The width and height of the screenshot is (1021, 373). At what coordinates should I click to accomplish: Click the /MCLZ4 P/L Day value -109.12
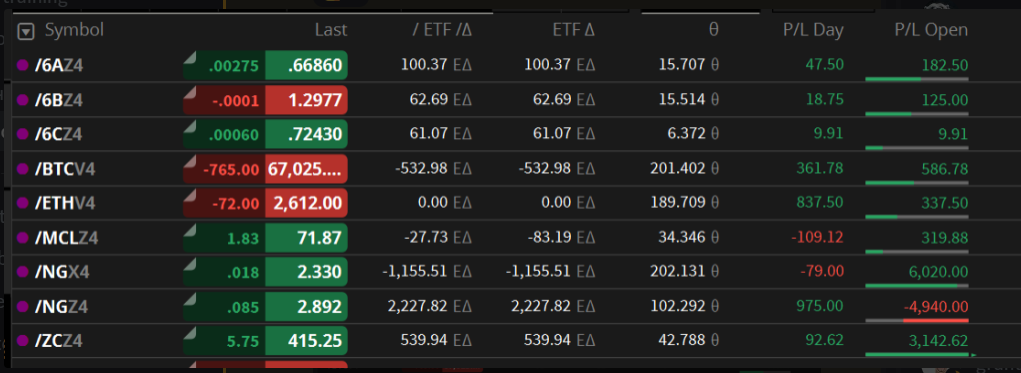pos(817,238)
